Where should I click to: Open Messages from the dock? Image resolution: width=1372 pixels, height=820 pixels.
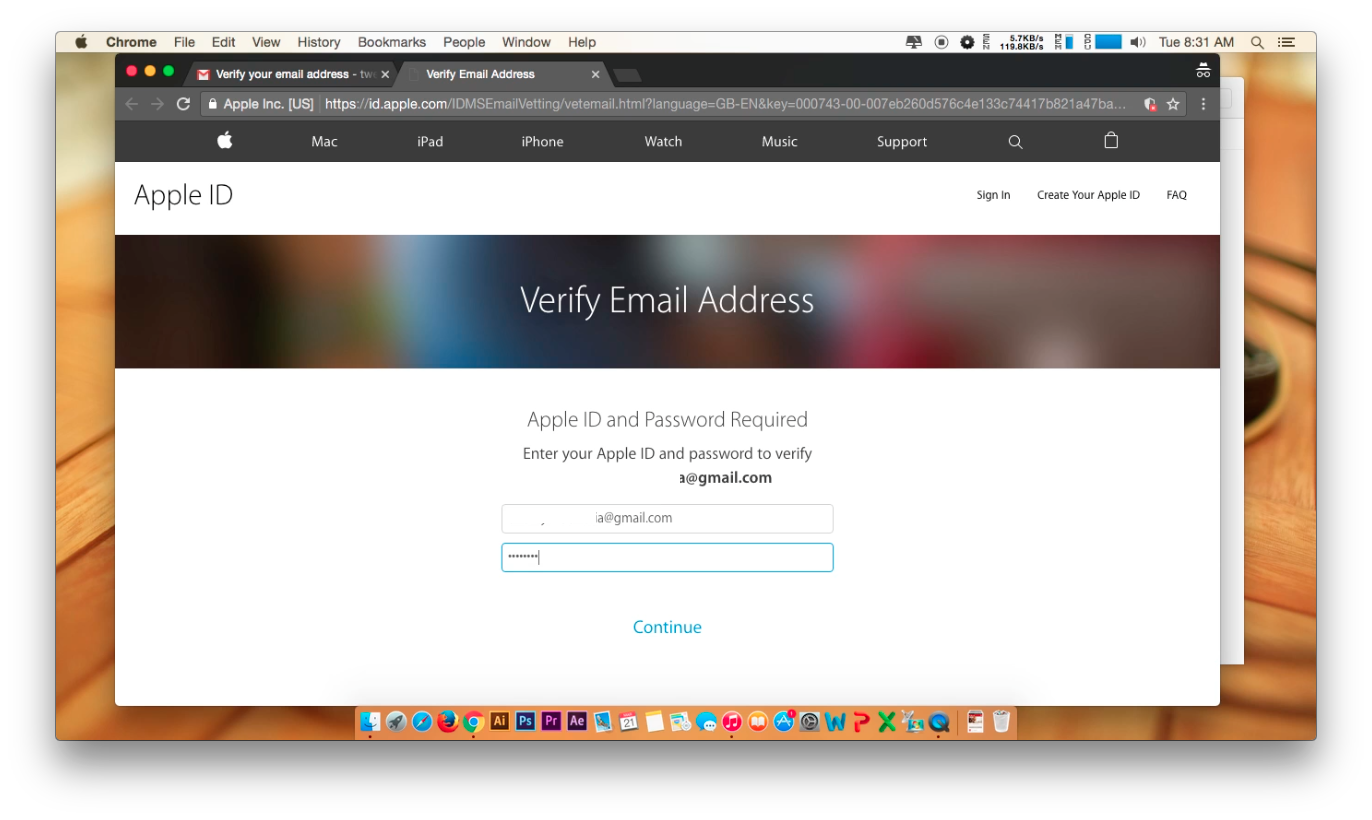(706, 721)
